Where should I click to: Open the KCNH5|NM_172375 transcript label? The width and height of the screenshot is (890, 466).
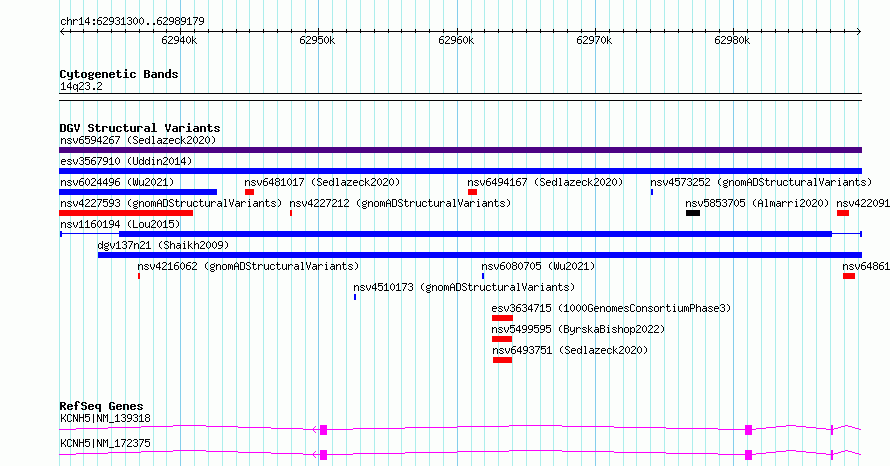pyautogui.click(x=105, y=443)
